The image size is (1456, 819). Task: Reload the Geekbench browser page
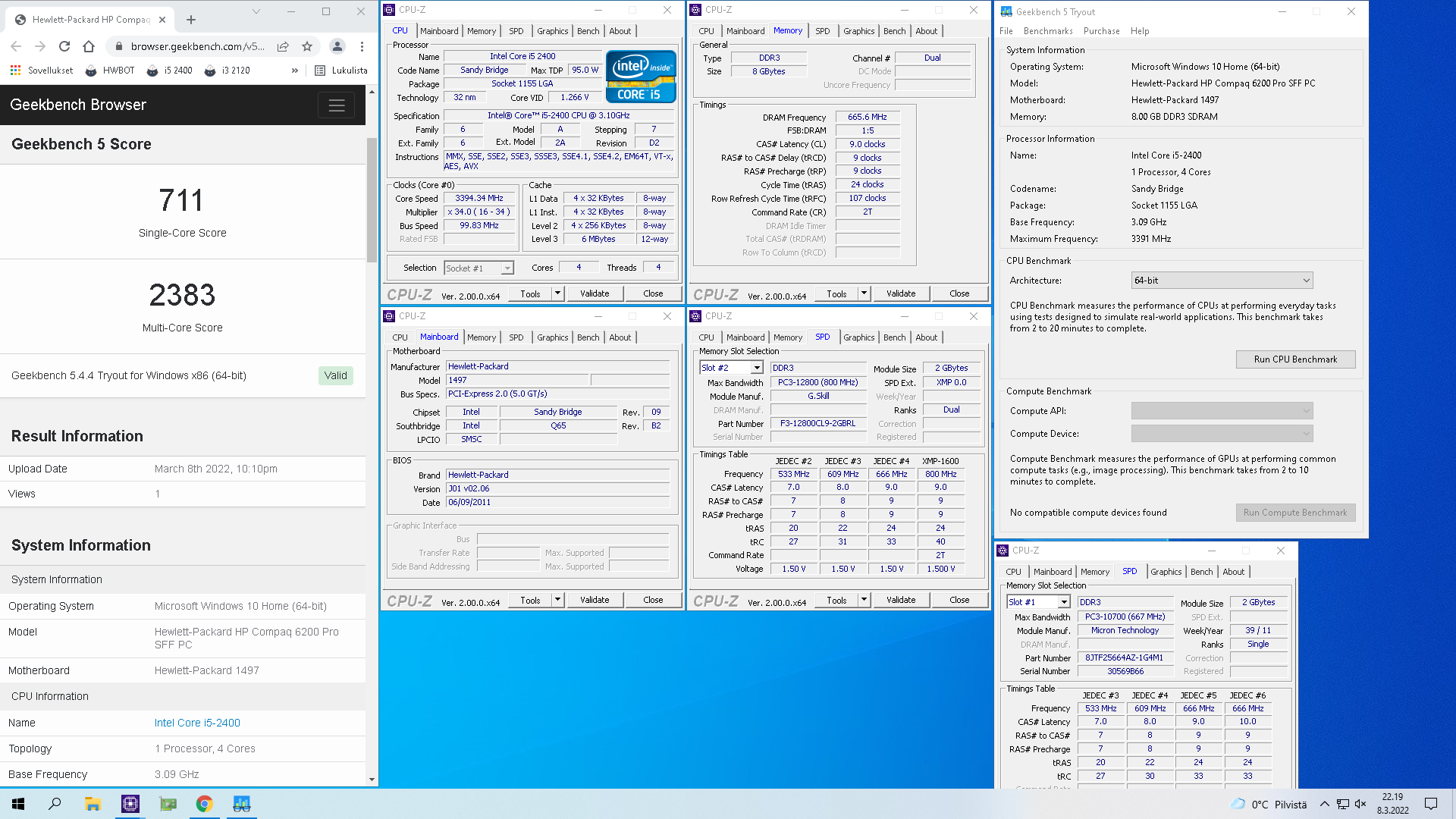click(x=64, y=46)
